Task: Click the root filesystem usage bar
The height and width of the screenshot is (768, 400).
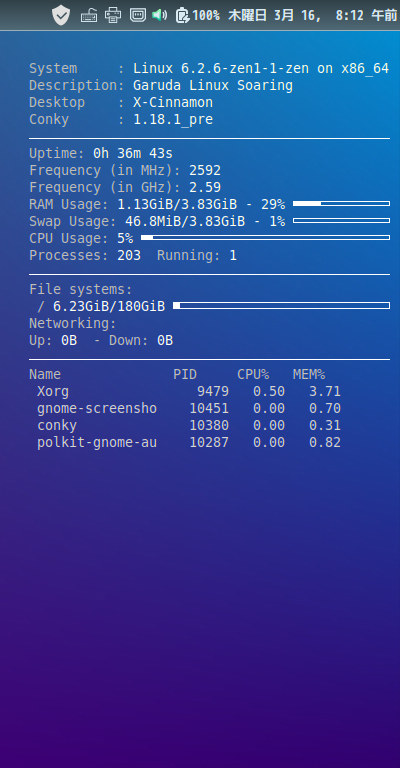Action: click(282, 306)
